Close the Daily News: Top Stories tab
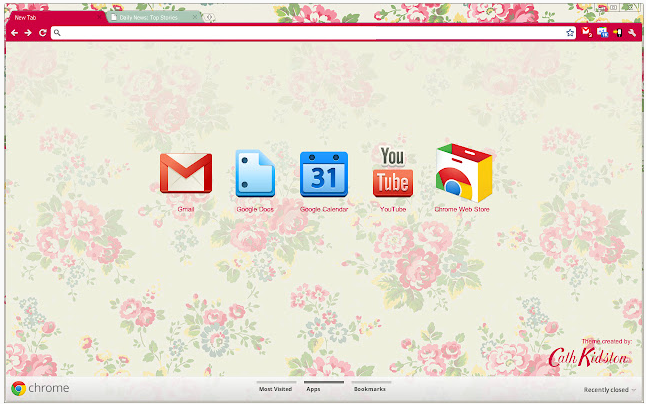Viewport: 646px width, 404px height. coord(195,17)
